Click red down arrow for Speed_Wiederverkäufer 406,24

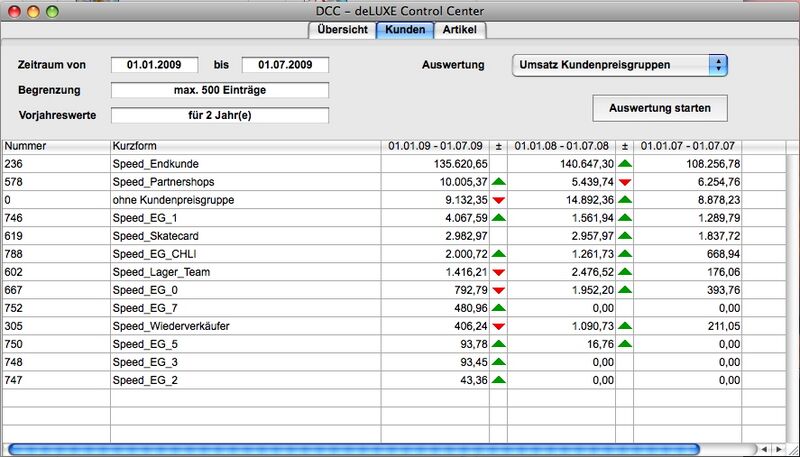498,326
